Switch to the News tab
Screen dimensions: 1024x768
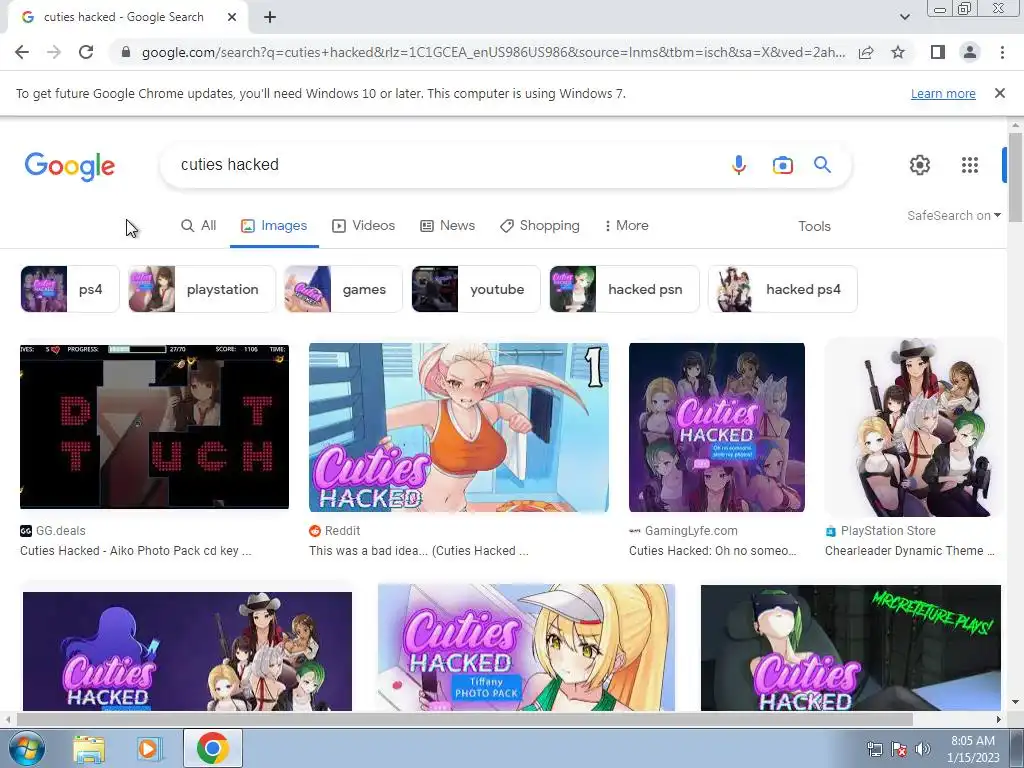pos(447,225)
